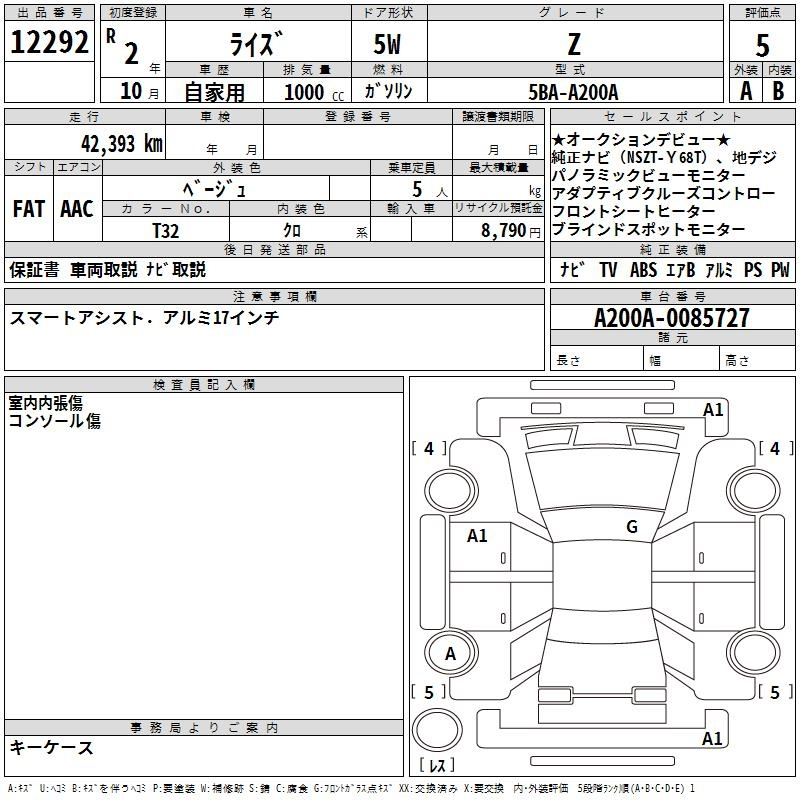Viewport: 800px width, 800px height.
Task: Click the air conditioner code AAC
Action: point(77,209)
